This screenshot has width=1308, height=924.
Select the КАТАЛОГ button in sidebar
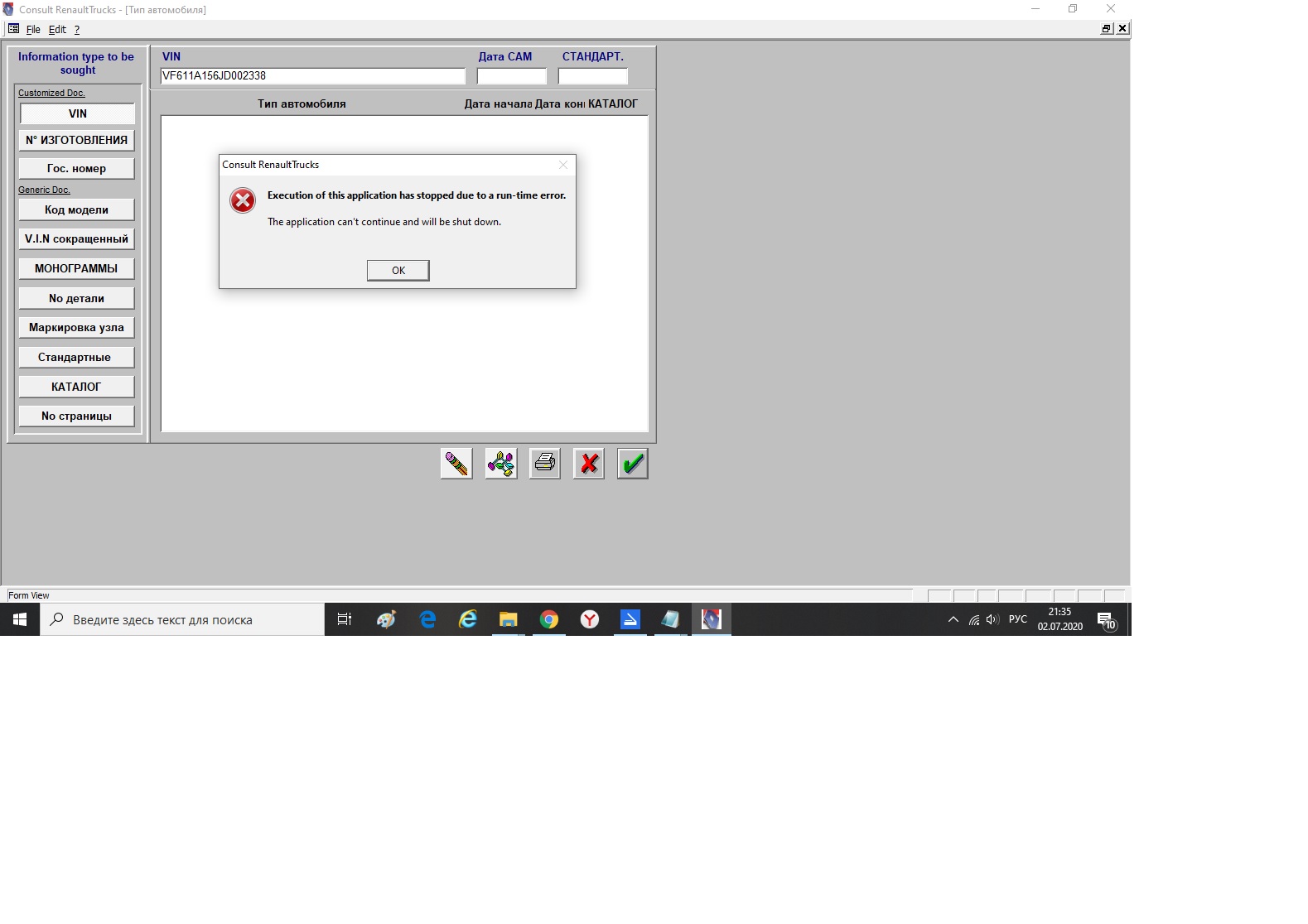click(x=77, y=387)
